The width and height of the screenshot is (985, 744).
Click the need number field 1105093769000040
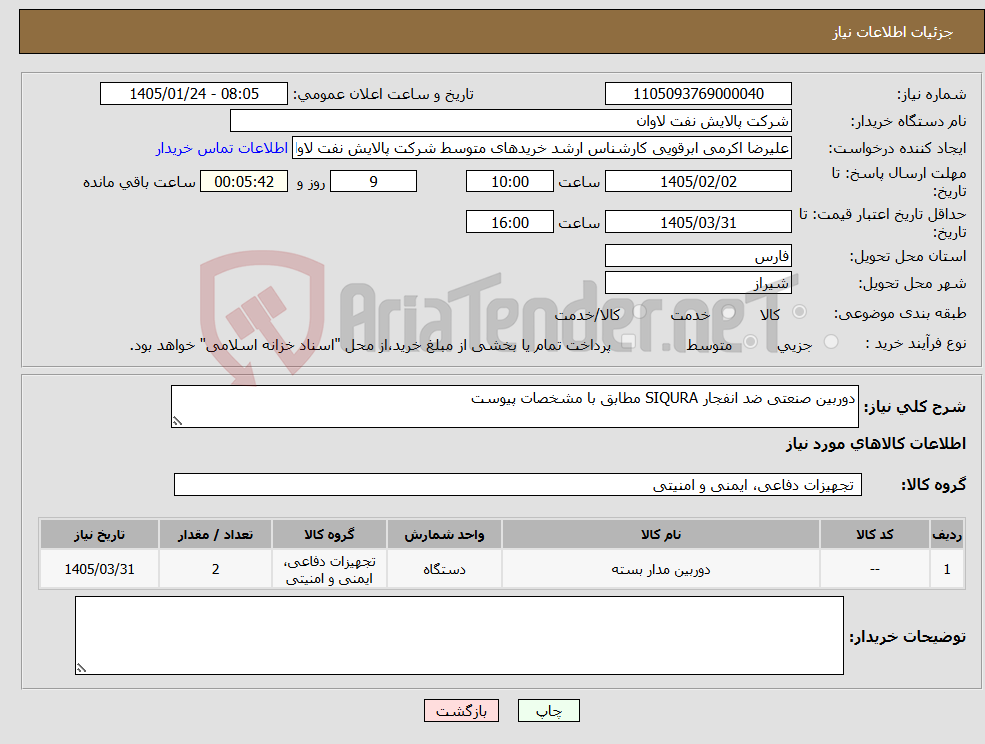[698, 94]
